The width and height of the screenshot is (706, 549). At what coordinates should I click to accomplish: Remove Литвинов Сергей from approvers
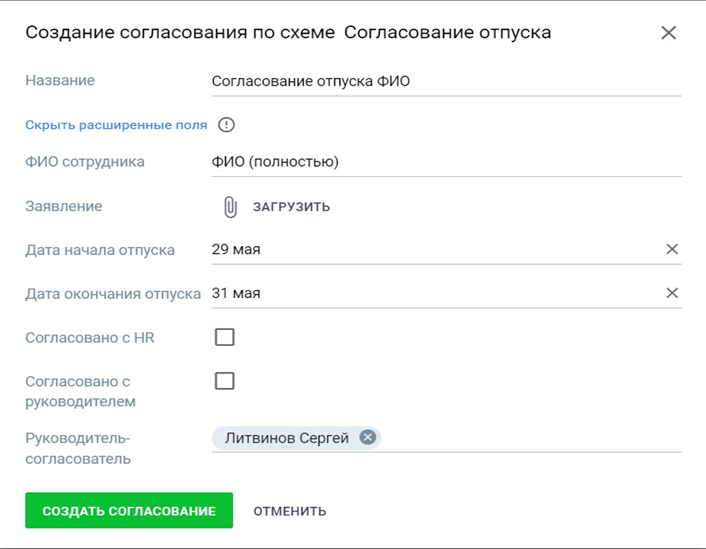pos(367,438)
